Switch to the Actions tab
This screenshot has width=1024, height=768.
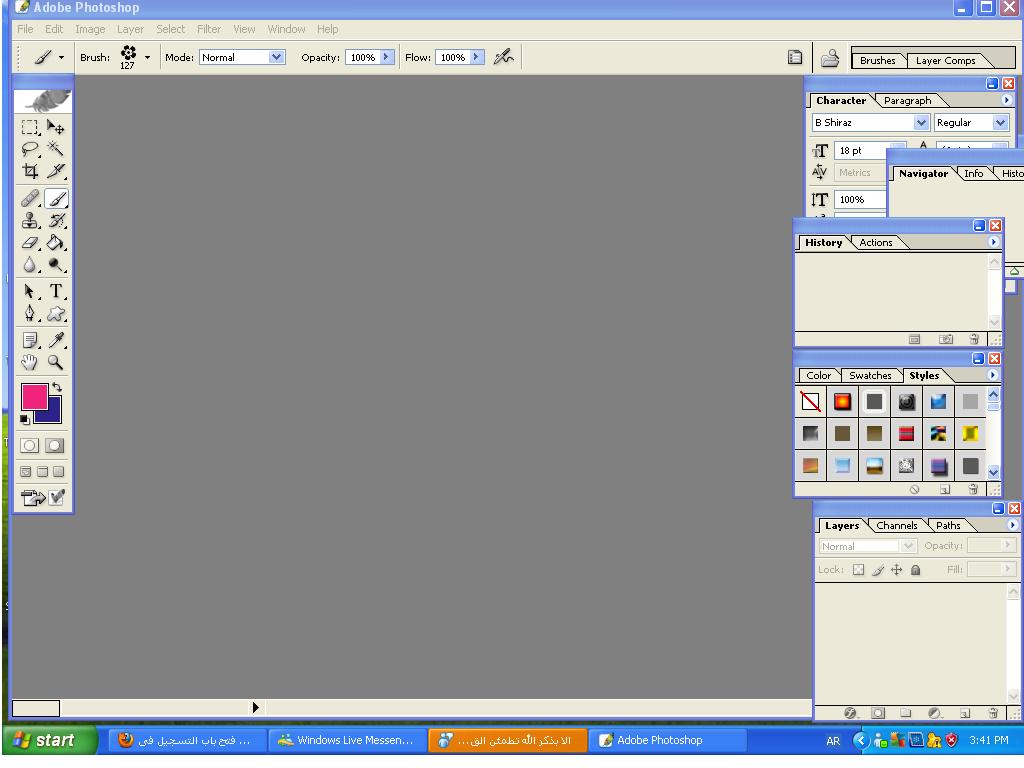point(876,243)
